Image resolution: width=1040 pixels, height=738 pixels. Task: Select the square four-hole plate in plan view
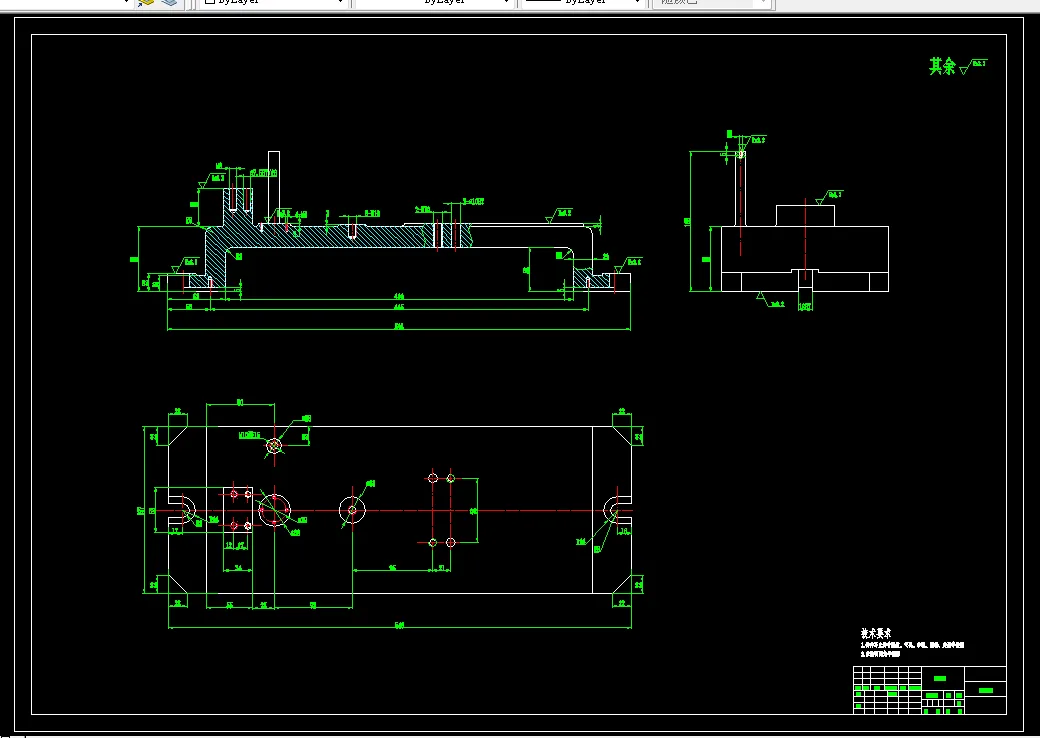pos(237,510)
